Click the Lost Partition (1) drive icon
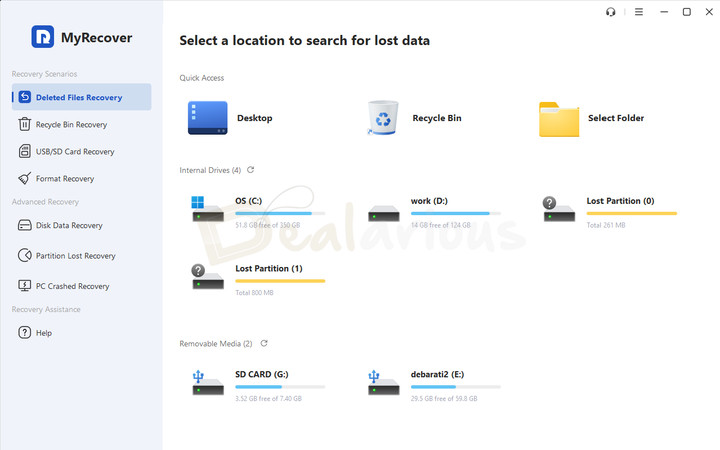Viewport: 720px width, 450px height. click(208, 276)
